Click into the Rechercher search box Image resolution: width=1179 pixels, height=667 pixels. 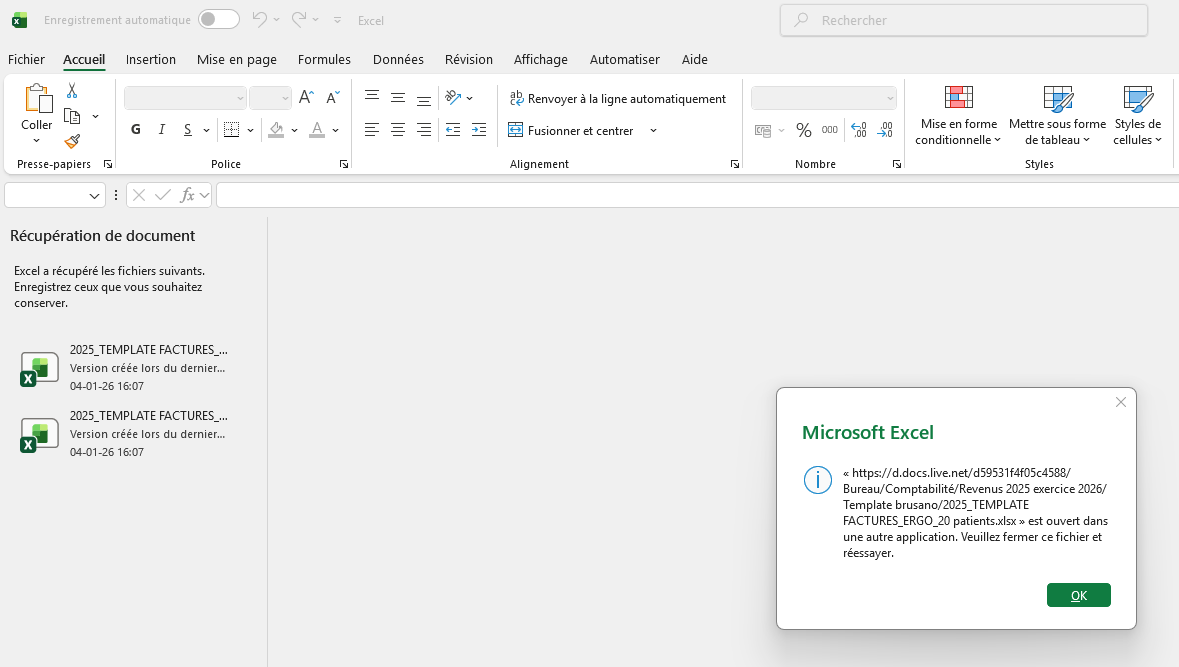964,20
